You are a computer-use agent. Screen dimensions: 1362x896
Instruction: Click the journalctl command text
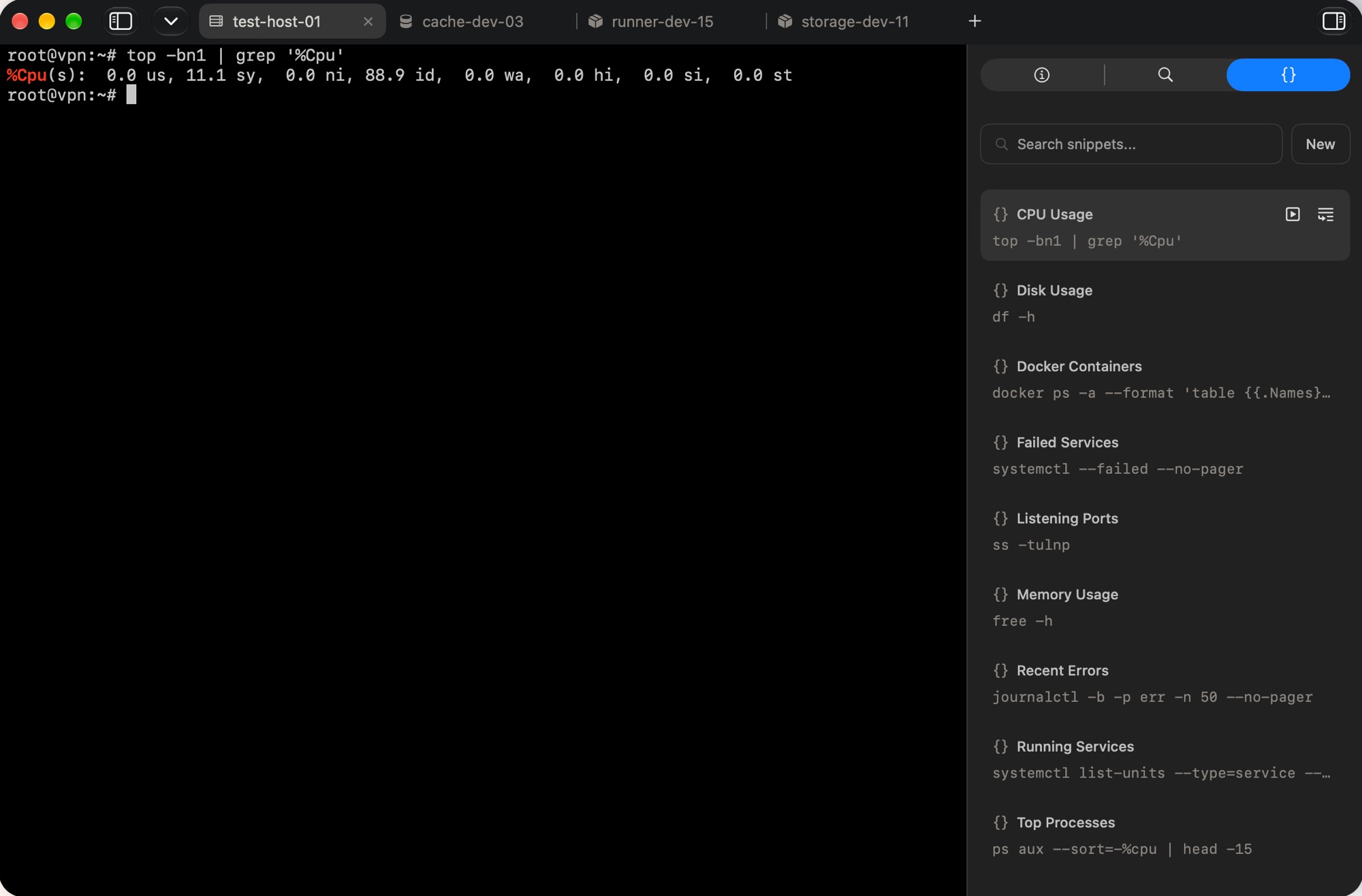[1152, 697]
